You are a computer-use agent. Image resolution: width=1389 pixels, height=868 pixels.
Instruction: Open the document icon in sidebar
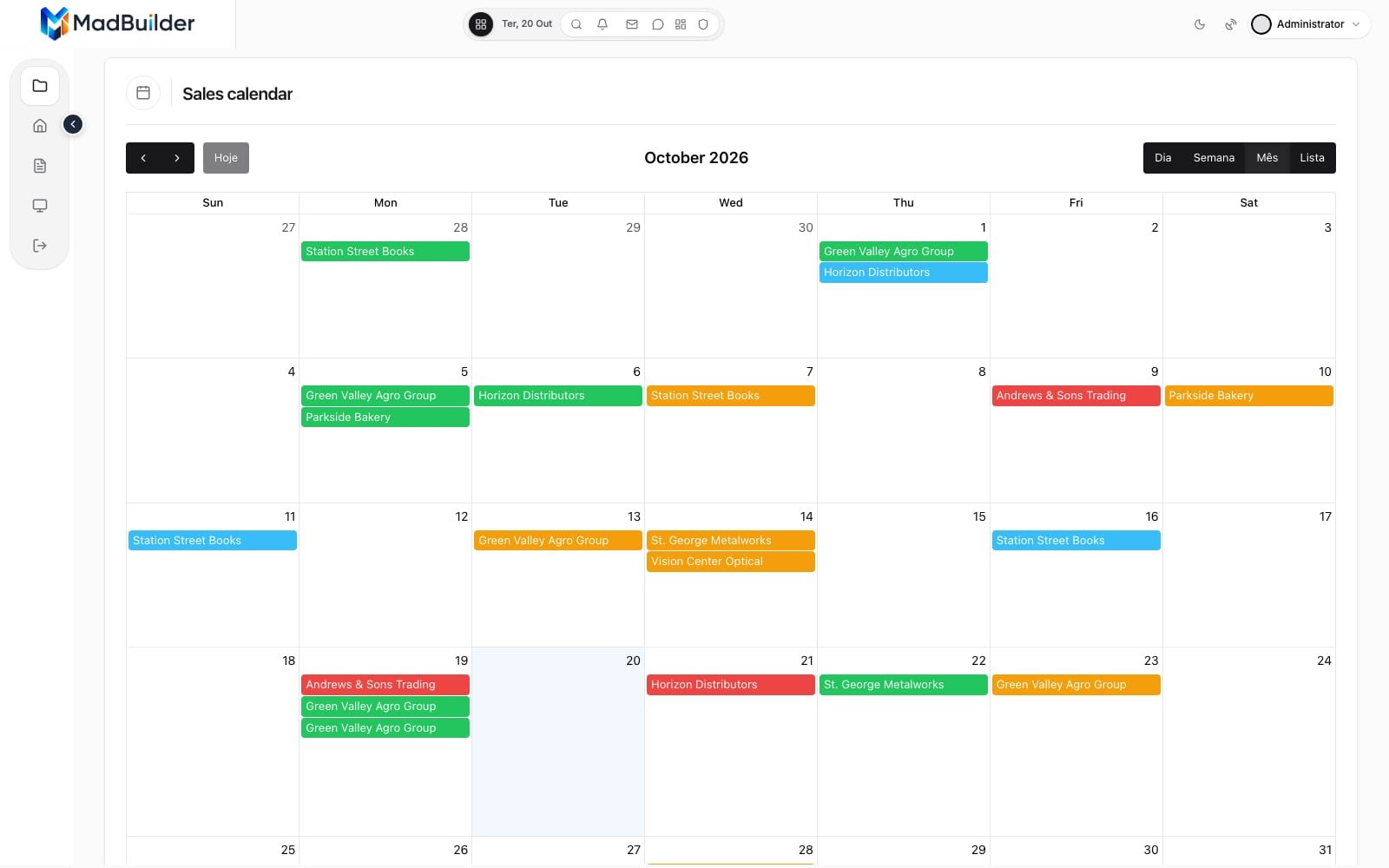pyautogui.click(x=40, y=166)
